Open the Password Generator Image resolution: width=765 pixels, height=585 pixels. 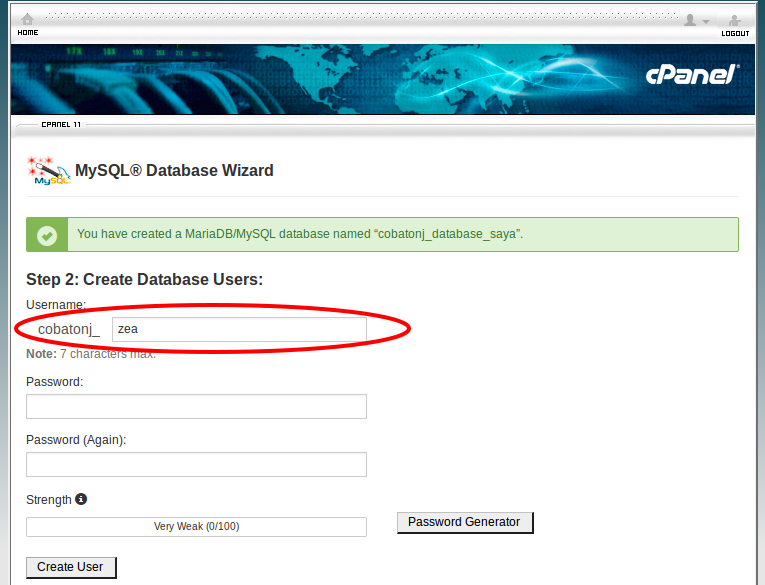tap(465, 523)
